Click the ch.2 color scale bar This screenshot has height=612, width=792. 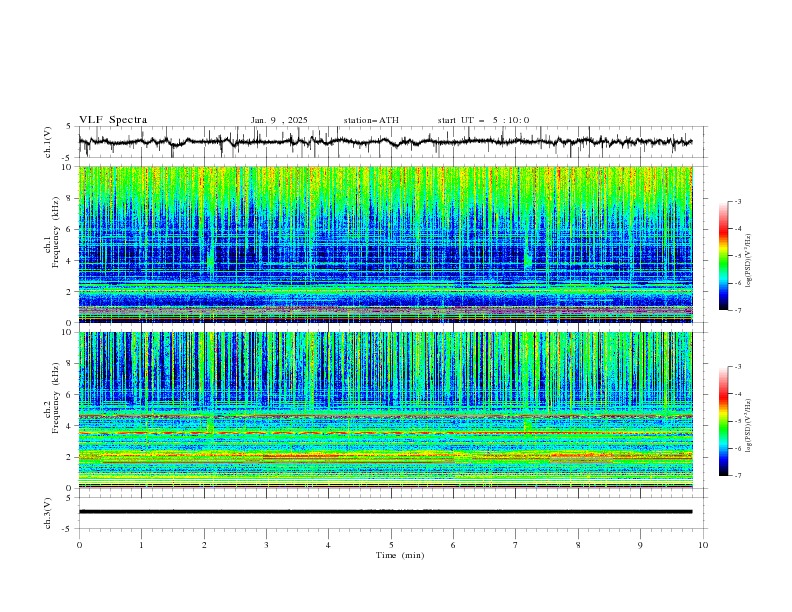tap(723, 421)
